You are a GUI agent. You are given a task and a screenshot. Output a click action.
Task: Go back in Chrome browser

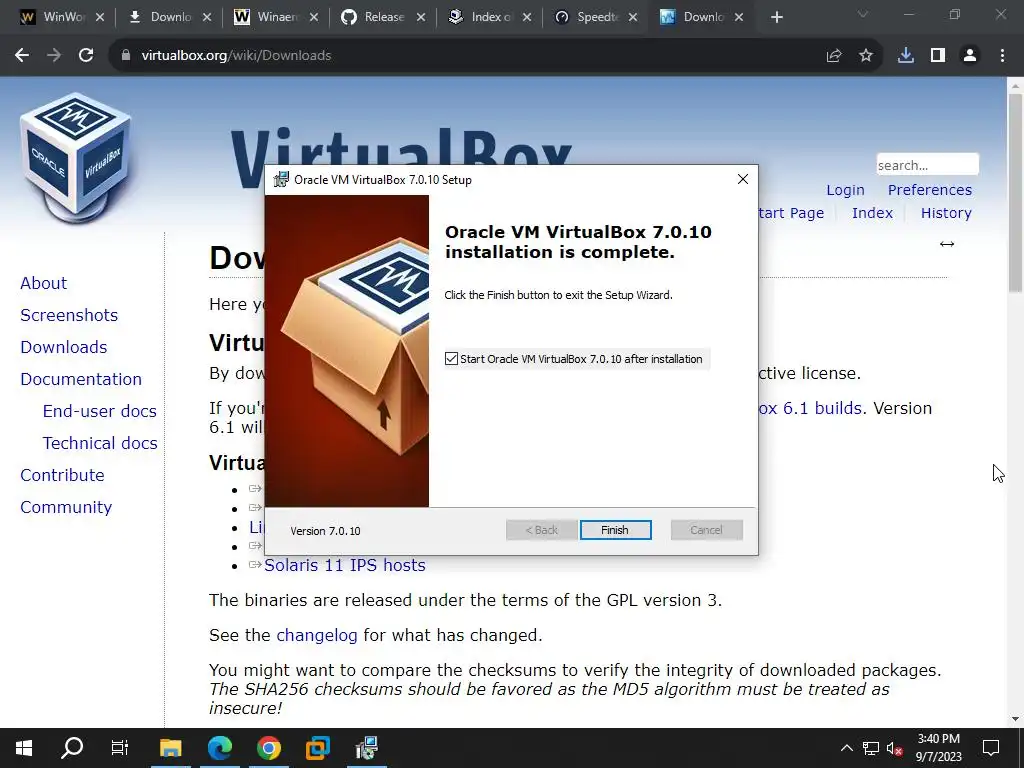click(x=22, y=56)
